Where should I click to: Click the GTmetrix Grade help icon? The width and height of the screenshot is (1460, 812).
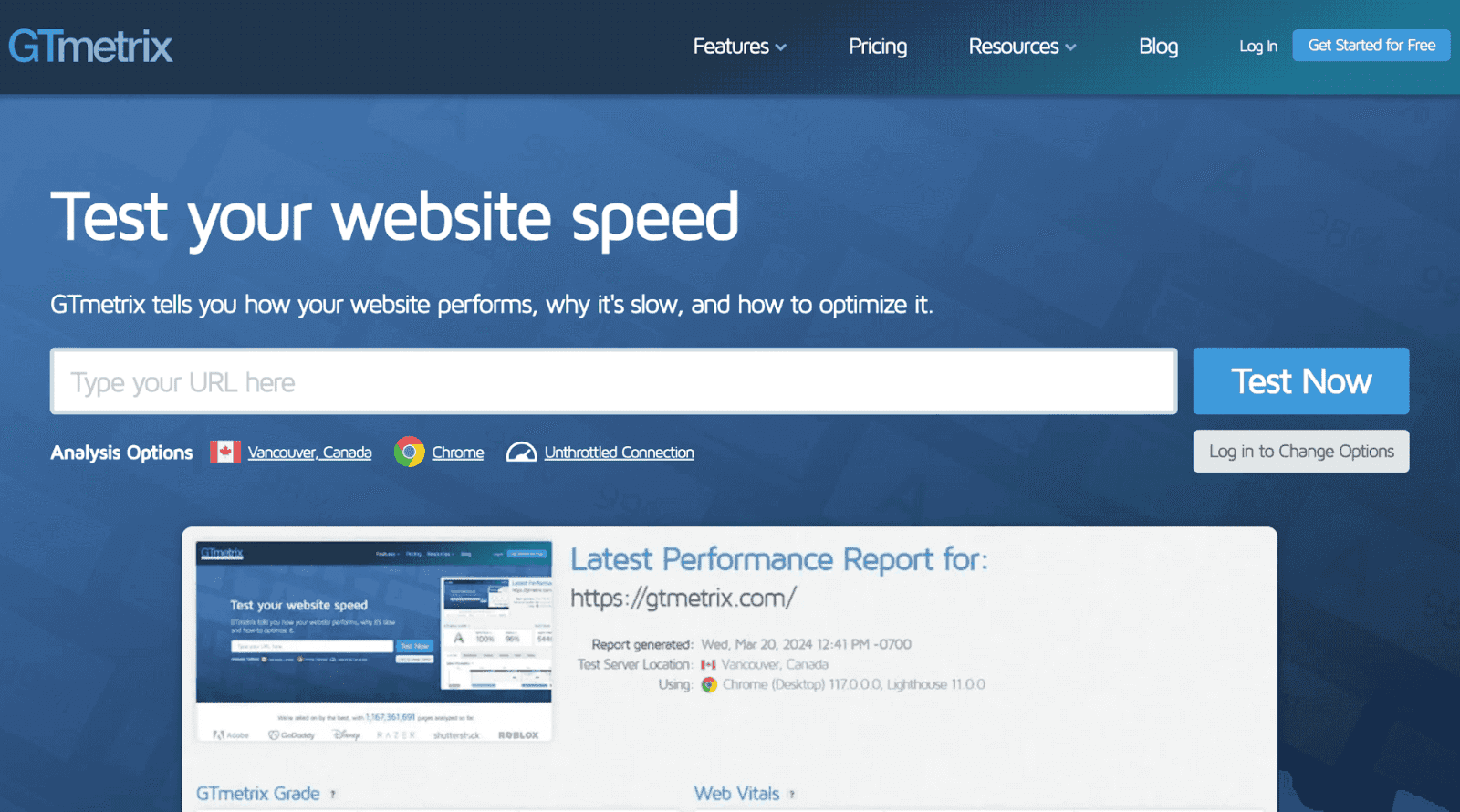coord(333,795)
